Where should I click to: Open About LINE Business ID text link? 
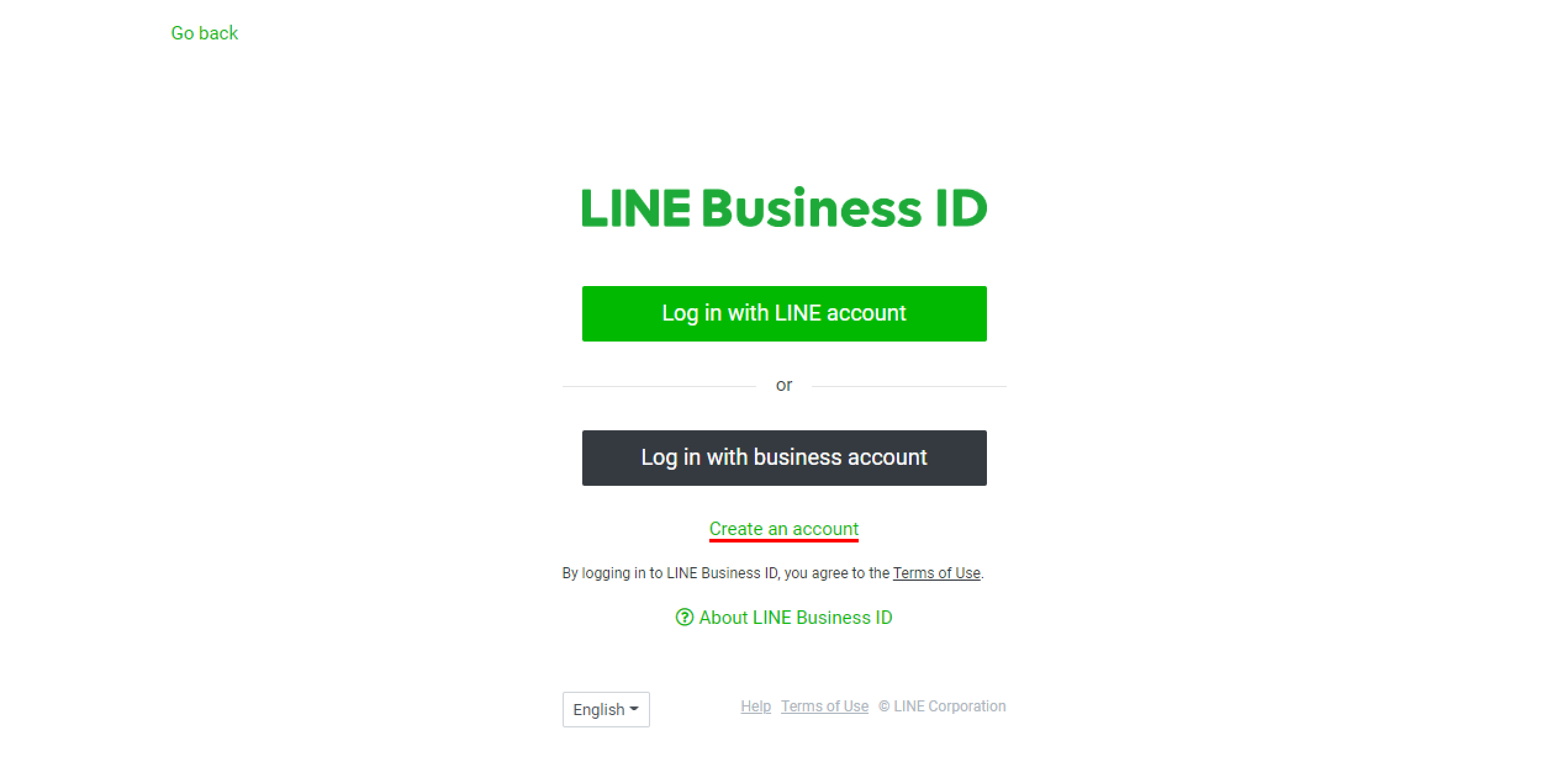[x=795, y=617]
